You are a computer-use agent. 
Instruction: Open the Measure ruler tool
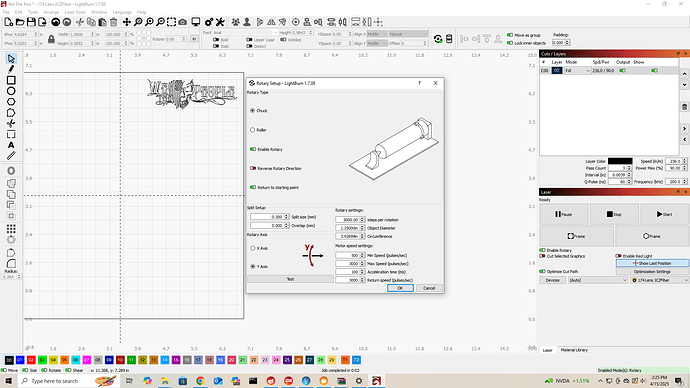point(11,156)
